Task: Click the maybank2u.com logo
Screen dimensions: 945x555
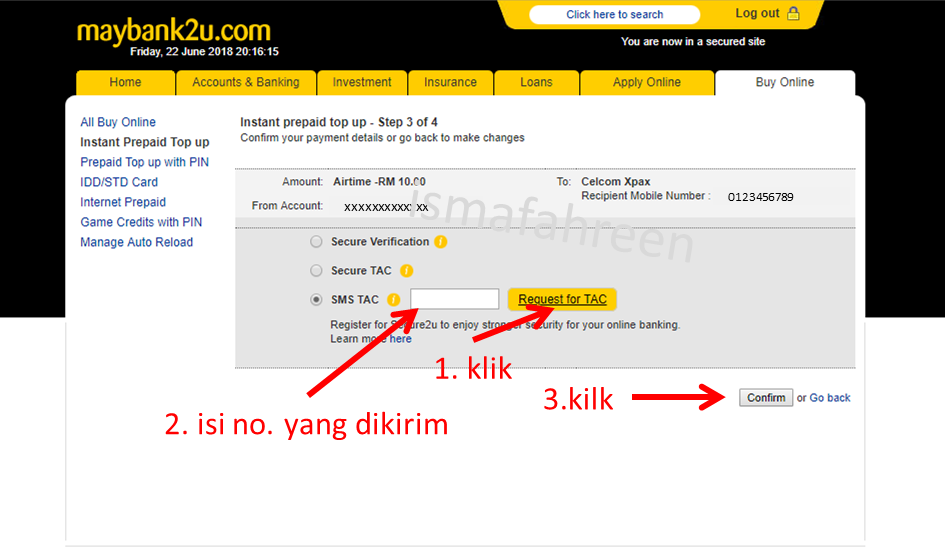Action: 174,31
